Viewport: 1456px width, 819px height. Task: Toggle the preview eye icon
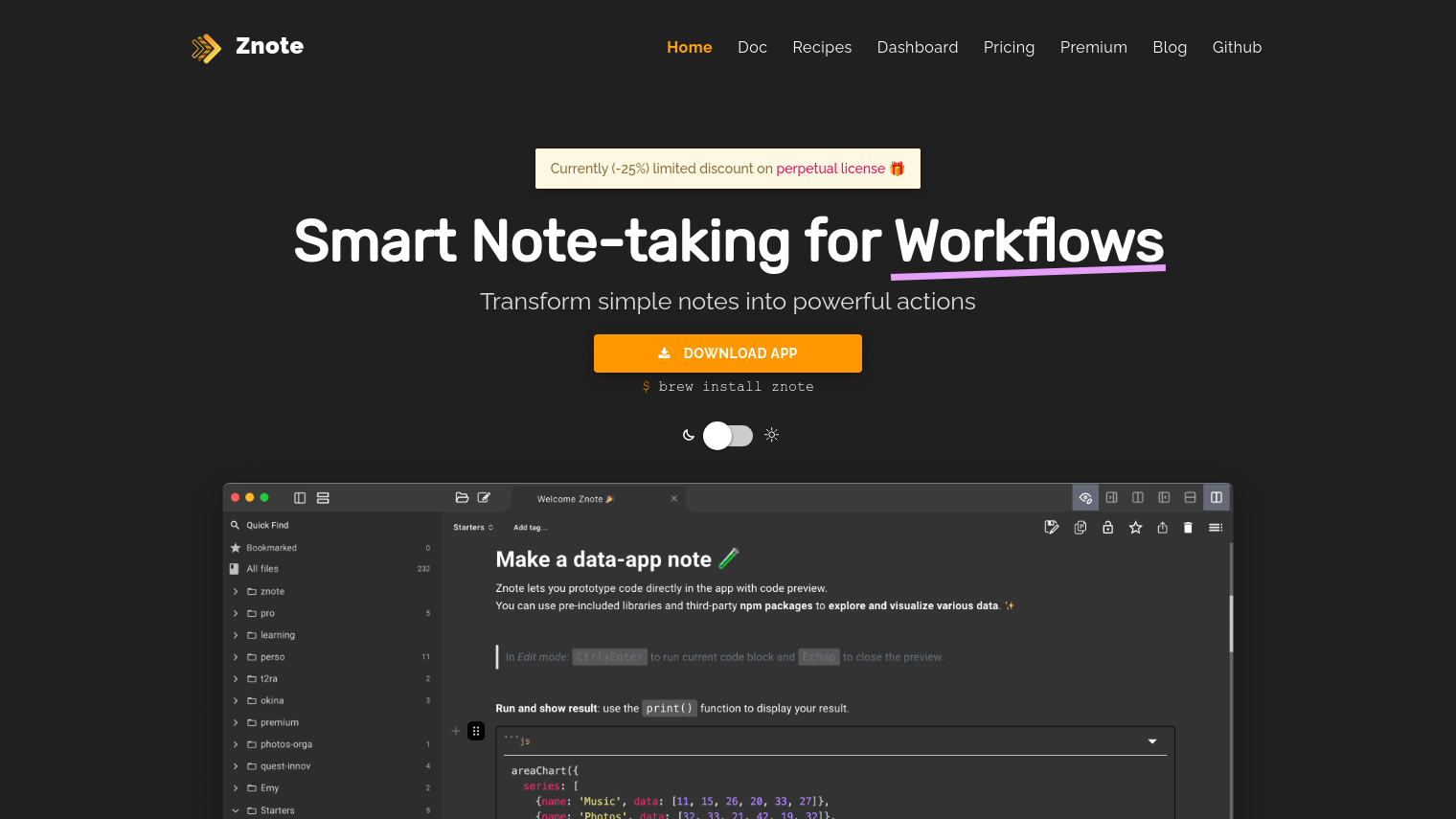click(x=1085, y=498)
